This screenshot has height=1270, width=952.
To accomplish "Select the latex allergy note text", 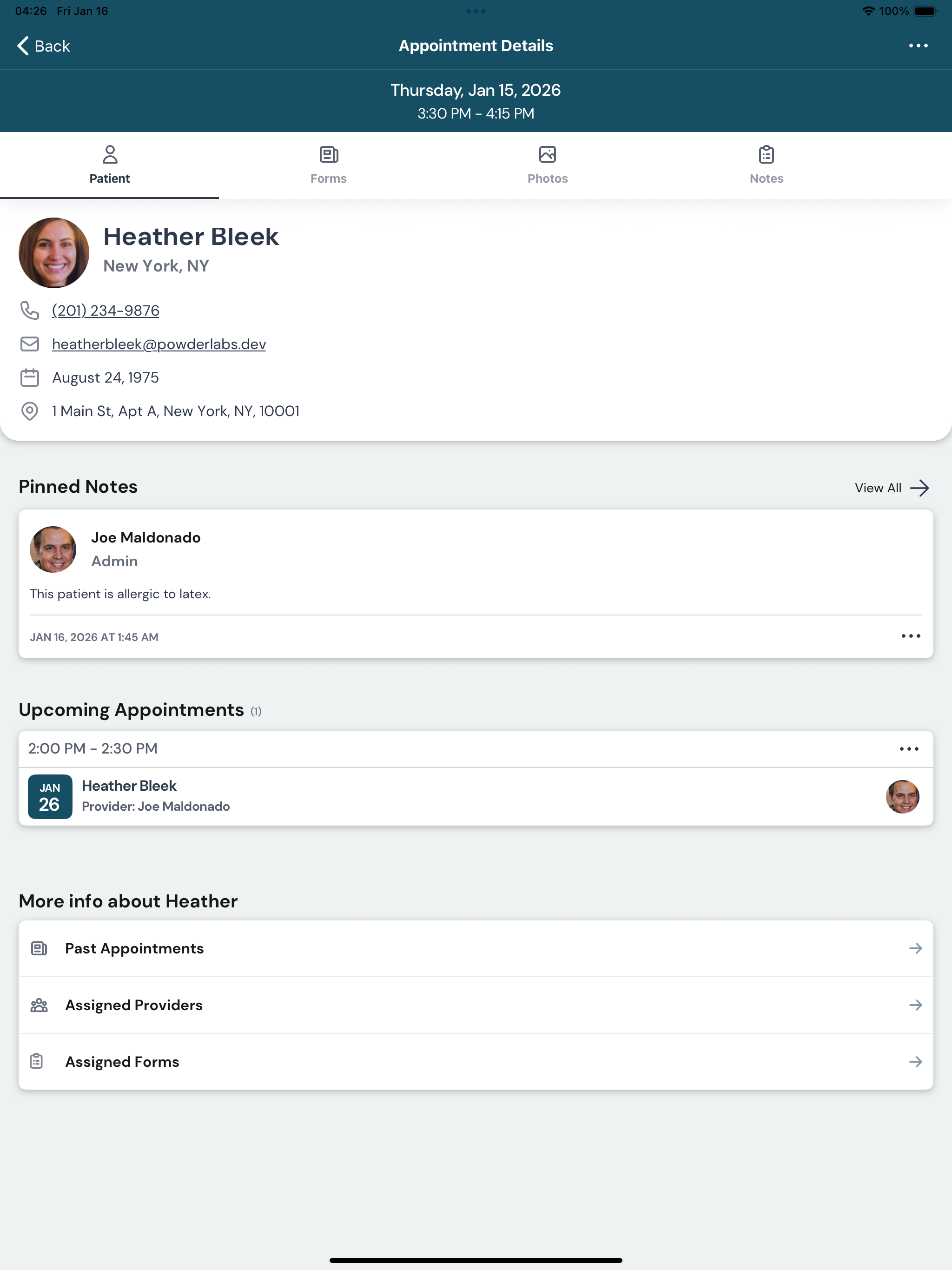I will [120, 594].
